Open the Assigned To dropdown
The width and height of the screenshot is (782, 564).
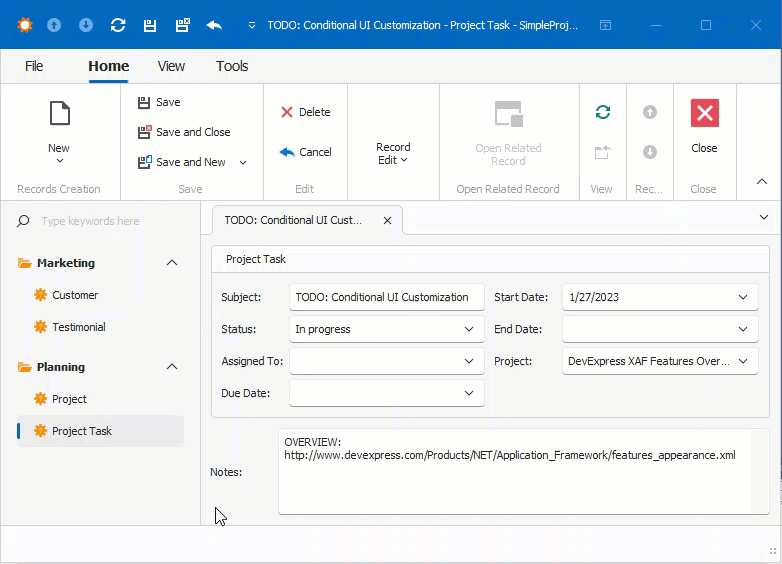(469, 361)
